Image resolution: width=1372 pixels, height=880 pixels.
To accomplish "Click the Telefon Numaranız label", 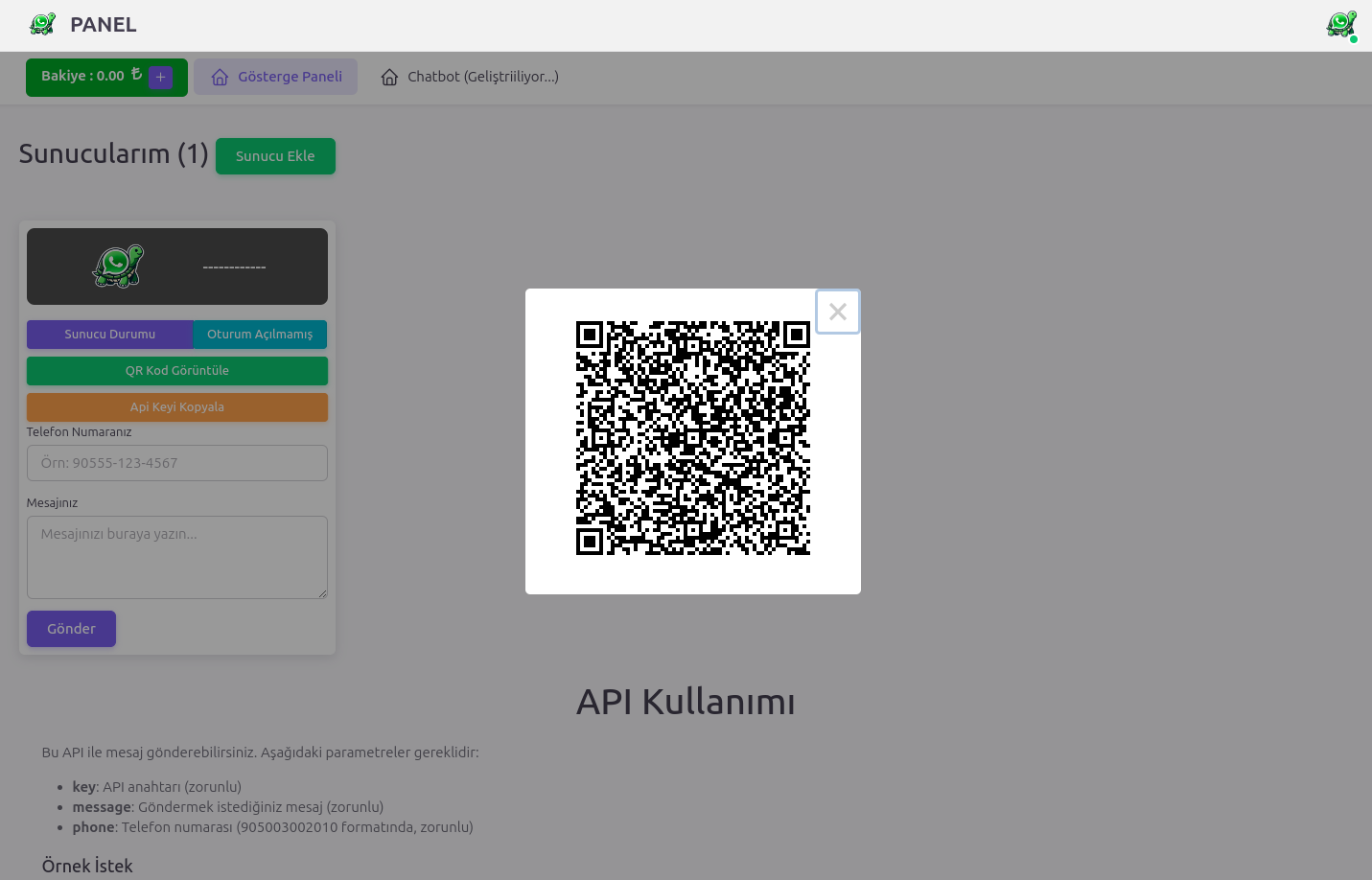I will [79, 432].
